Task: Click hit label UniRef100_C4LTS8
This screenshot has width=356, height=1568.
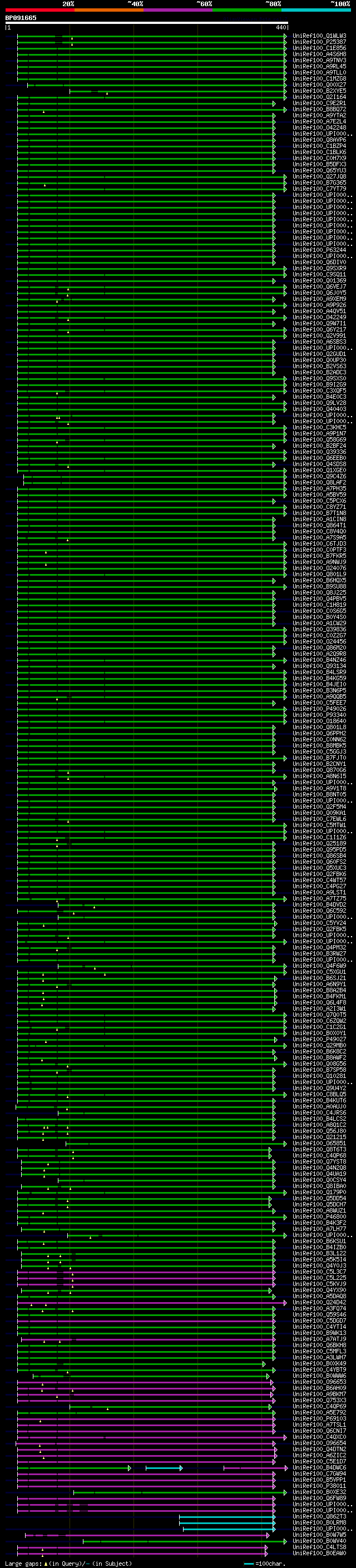Action: pos(319,1547)
